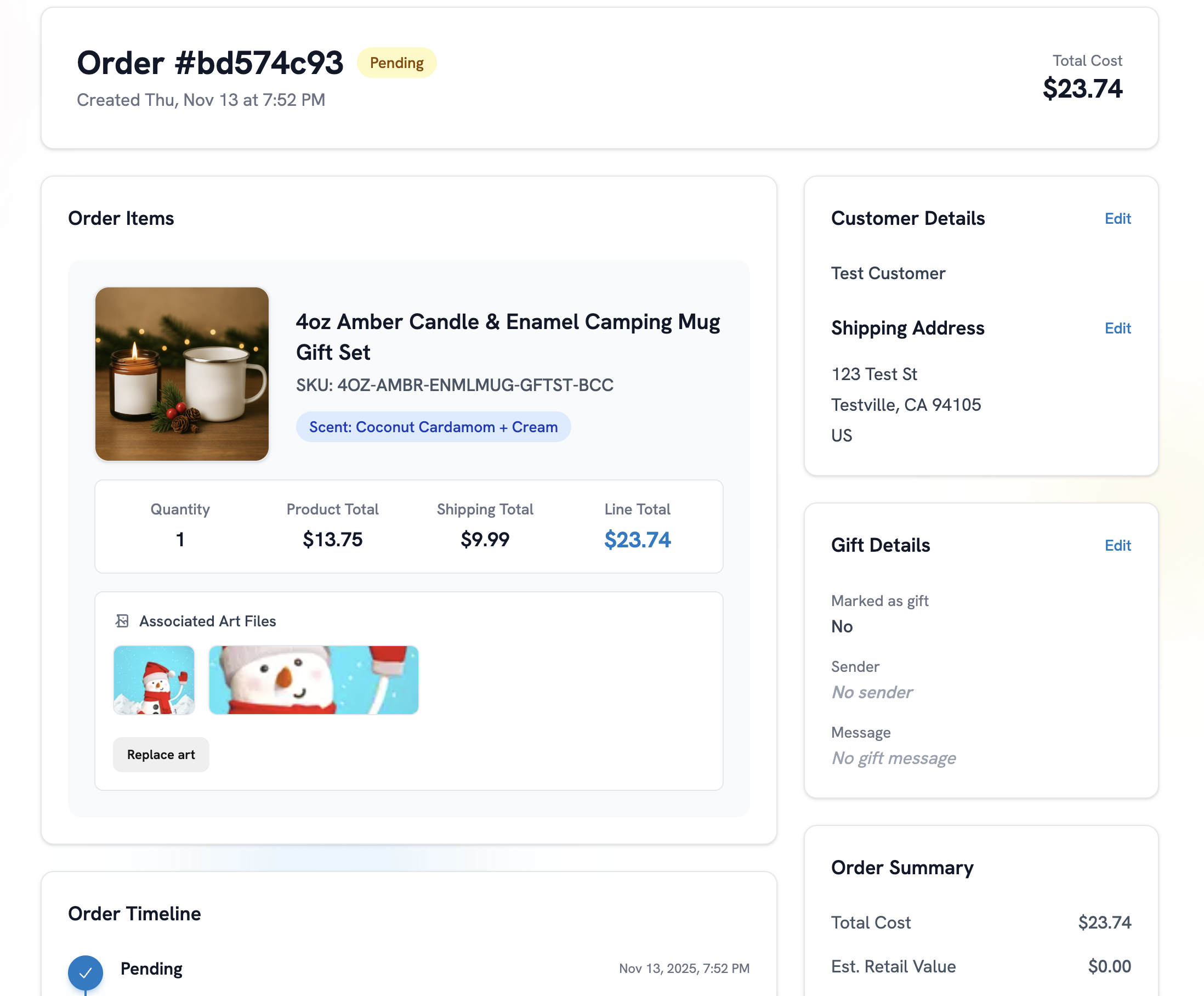Image resolution: width=1204 pixels, height=996 pixels.
Task: Click the Pending checkmark in Order Timeline
Action: tap(85, 972)
